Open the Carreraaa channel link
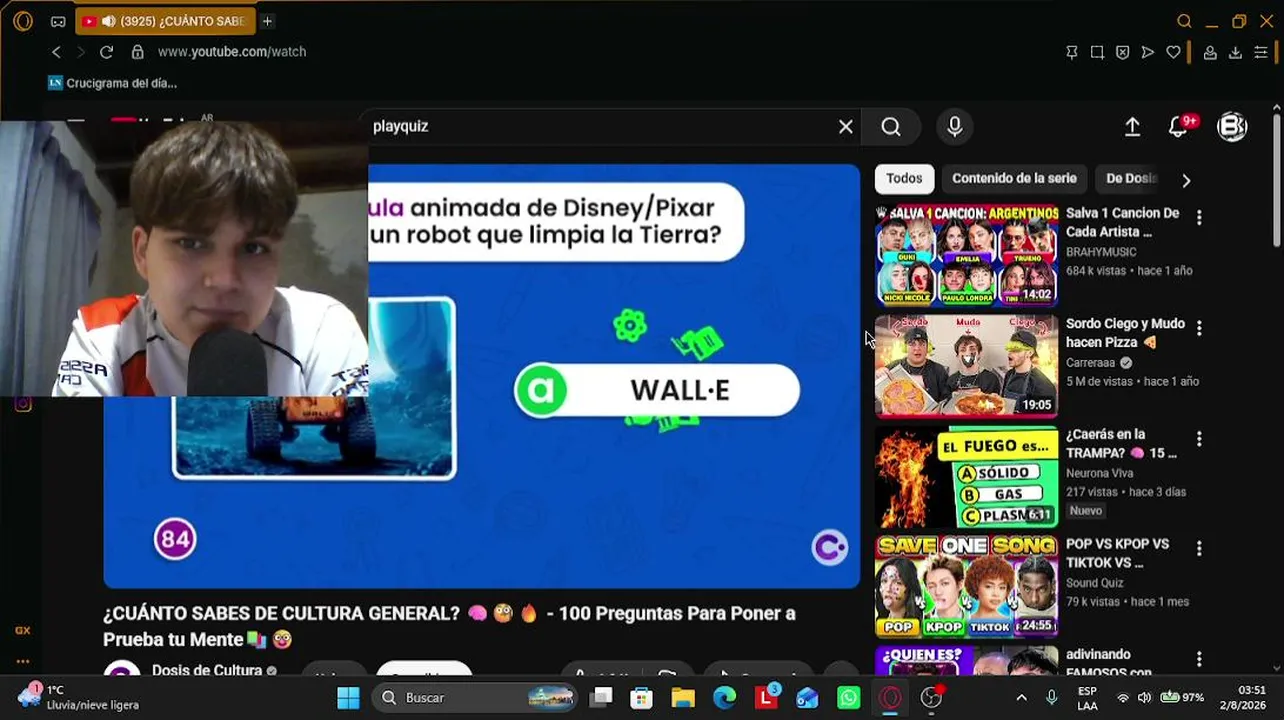The width and height of the screenshot is (1284, 720). (1091, 363)
